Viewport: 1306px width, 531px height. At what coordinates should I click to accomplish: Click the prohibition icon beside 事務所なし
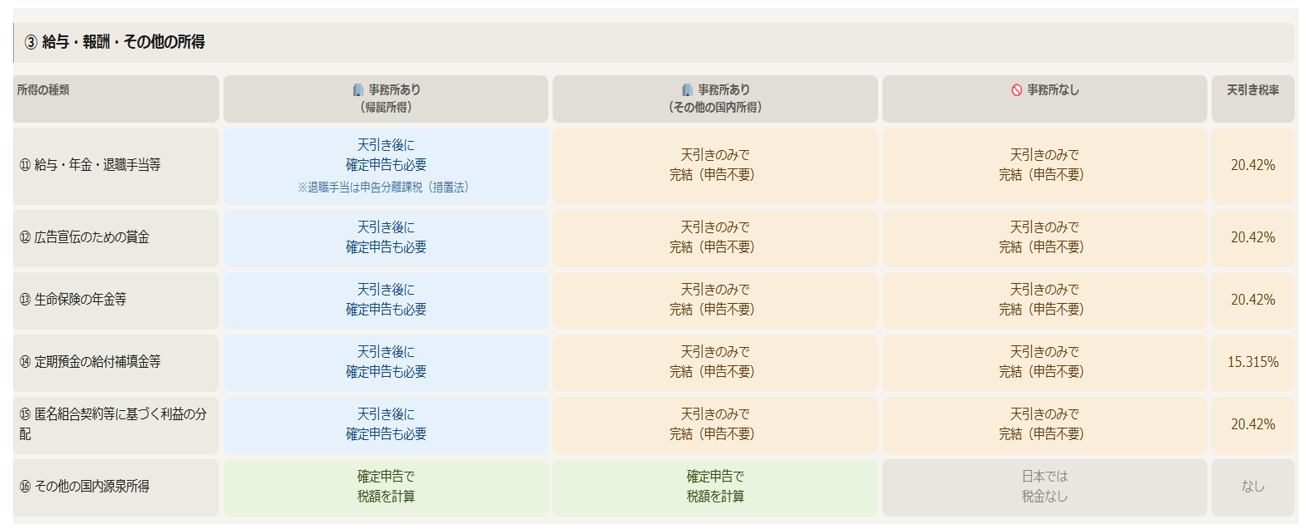pyautogui.click(x=1016, y=90)
